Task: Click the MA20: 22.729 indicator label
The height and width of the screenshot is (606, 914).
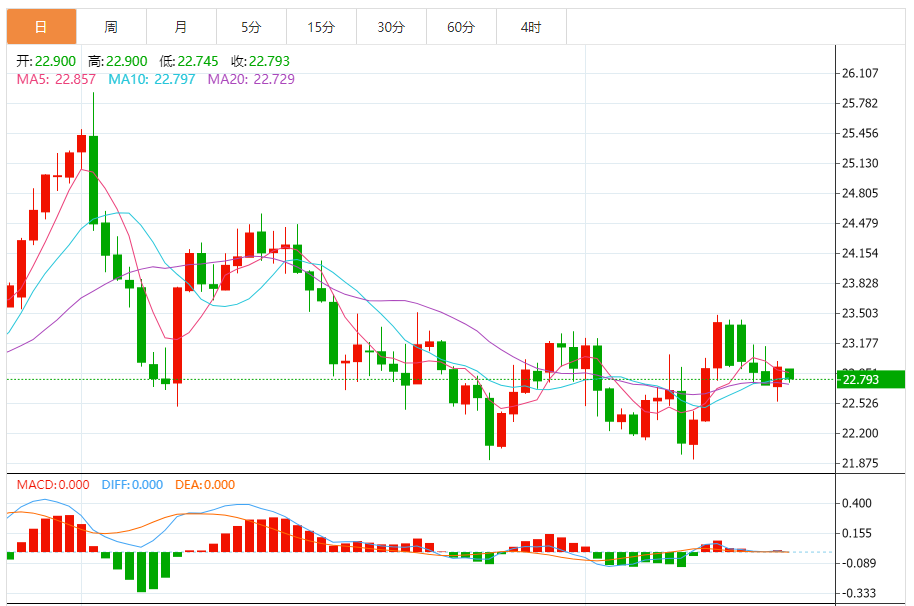Action: (251, 79)
